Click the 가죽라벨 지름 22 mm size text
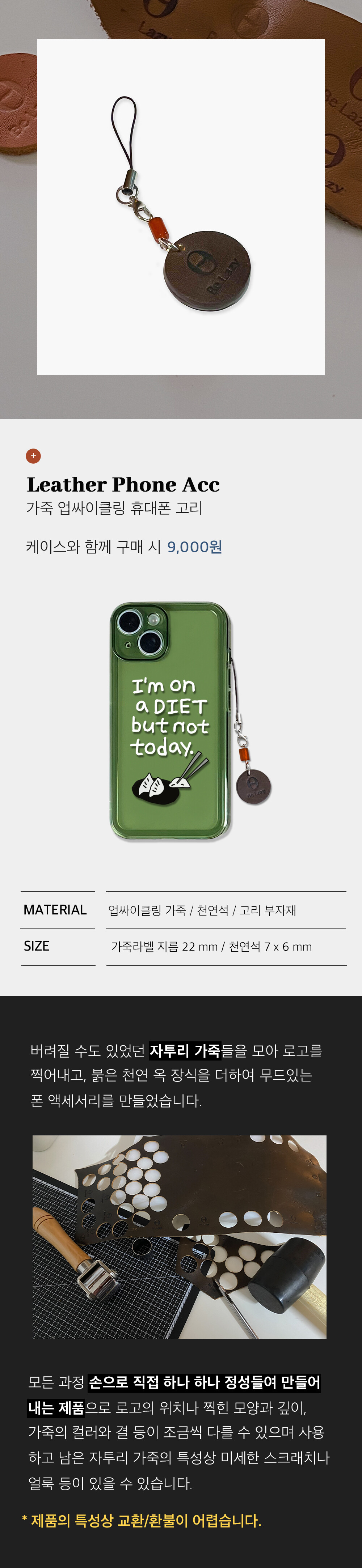Image resolution: width=362 pixels, height=1568 pixels. (211, 947)
